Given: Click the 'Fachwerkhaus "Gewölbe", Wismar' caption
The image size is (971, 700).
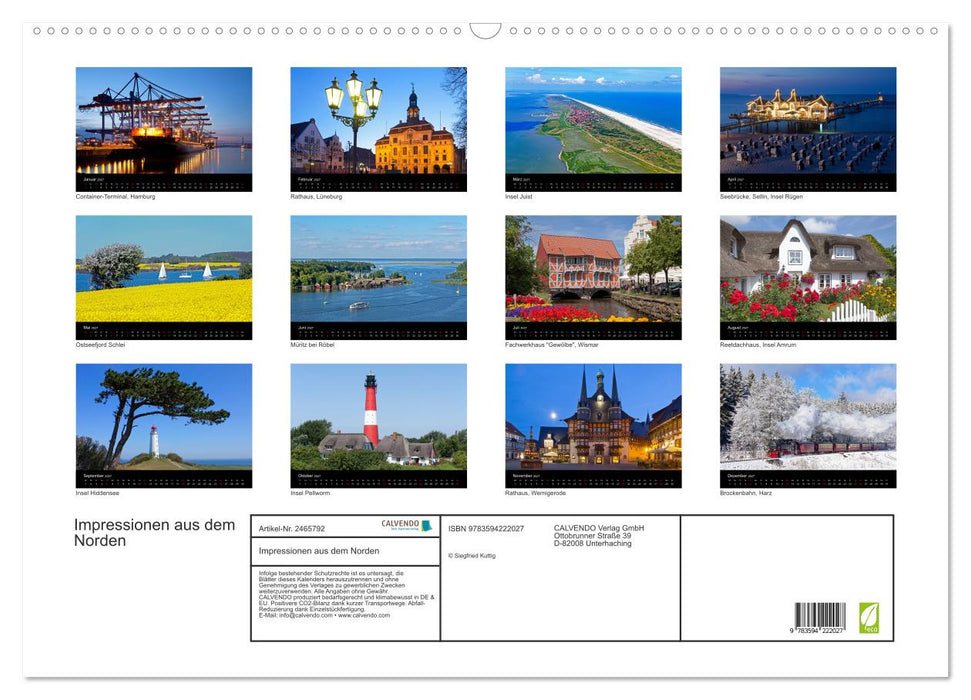Looking at the screenshot, I should 552,344.
